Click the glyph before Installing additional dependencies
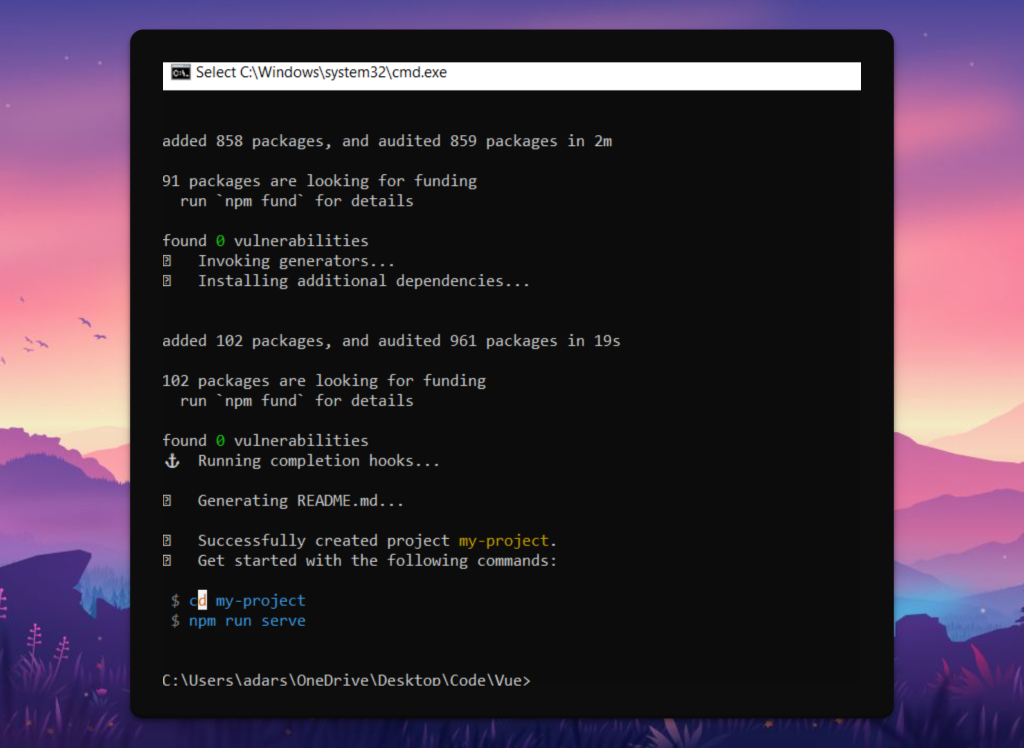Screen dimensions: 1024x748 click(167, 281)
